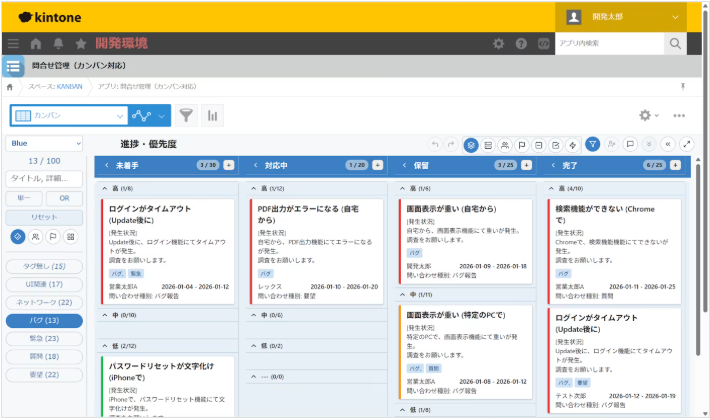
Task: Click the リセット button
Action: 44,217
